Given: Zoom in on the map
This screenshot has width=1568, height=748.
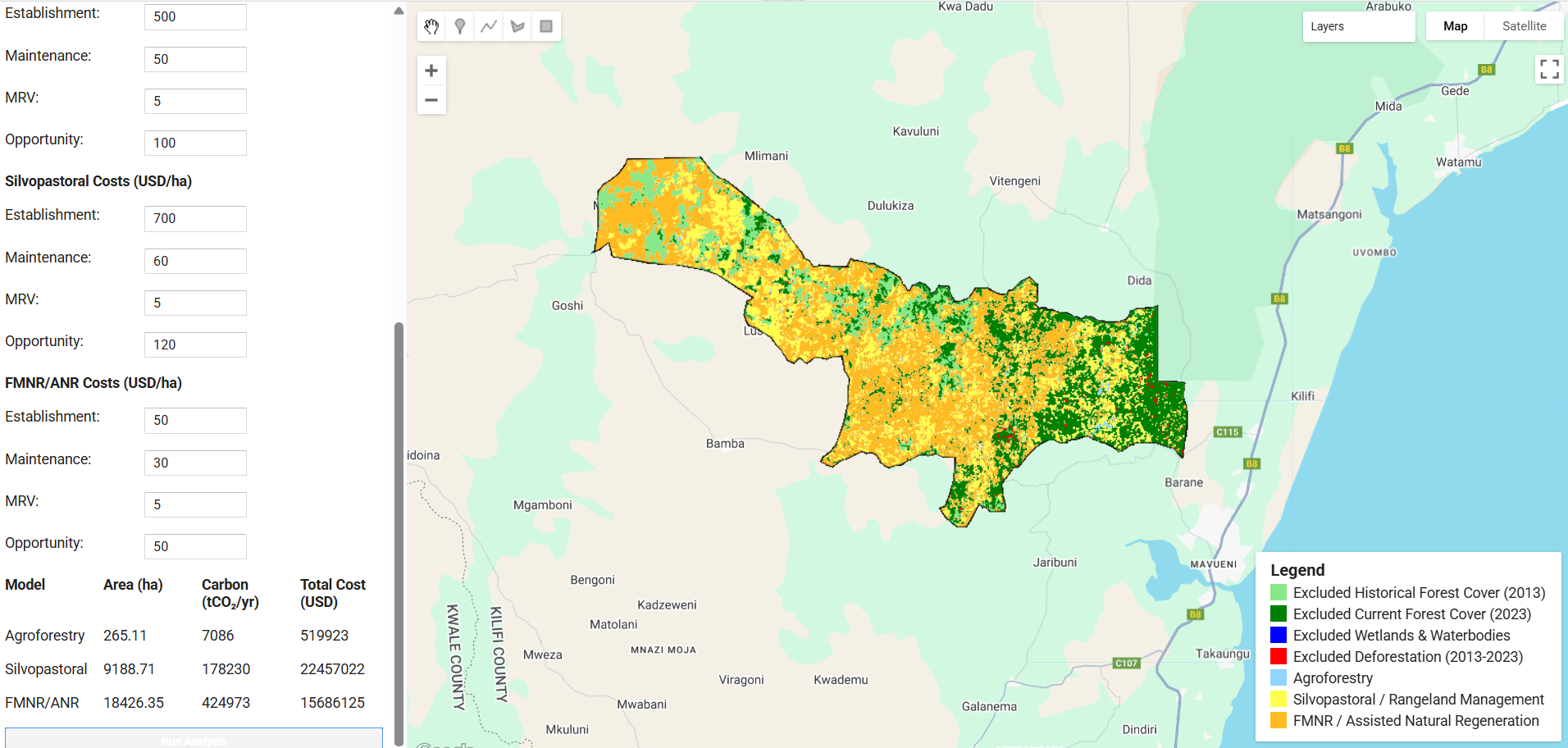Looking at the screenshot, I should (431, 71).
